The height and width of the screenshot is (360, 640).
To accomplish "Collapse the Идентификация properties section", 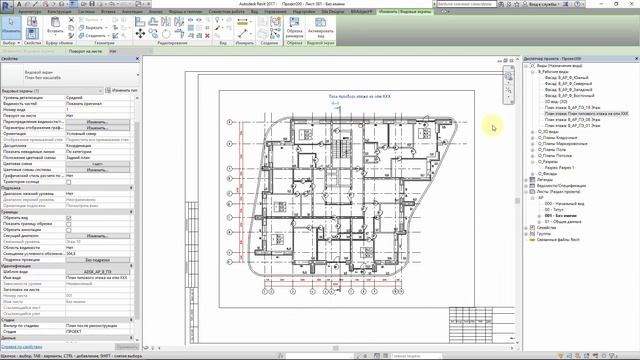I will tap(131, 266).
